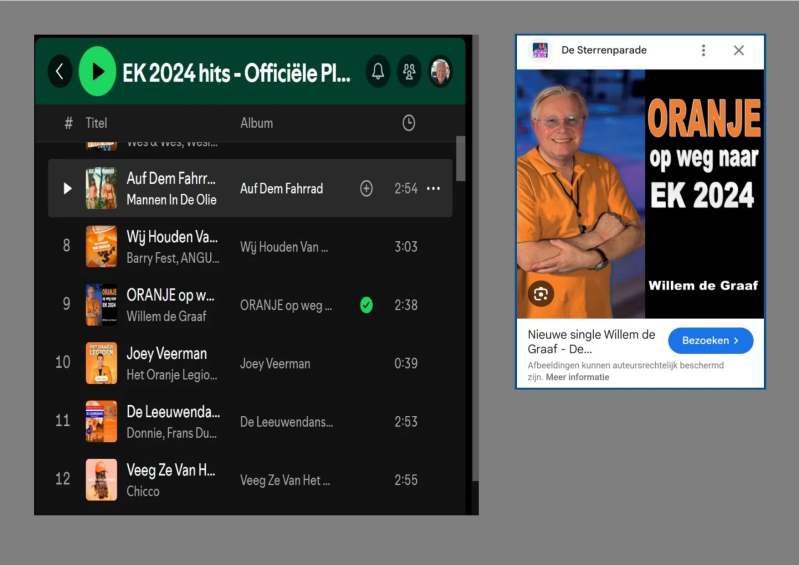Open the Joey Veerman album link
This screenshot has width=799, height=565.
point(275,364)
